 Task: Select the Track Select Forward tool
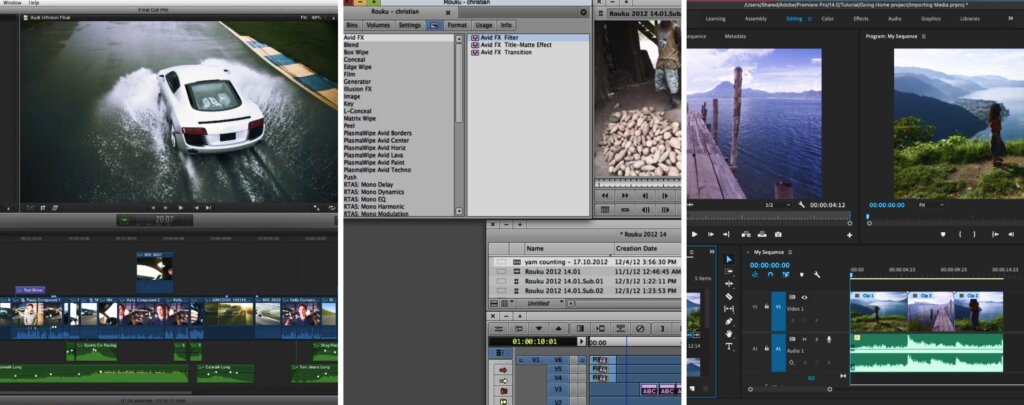(x=729, y=272)
